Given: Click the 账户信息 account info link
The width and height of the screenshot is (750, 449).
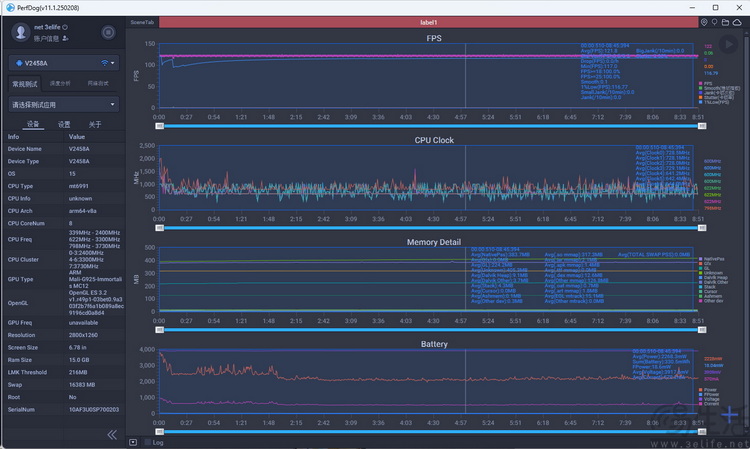Looking at the screenshot, I should (x=46, y=38).
